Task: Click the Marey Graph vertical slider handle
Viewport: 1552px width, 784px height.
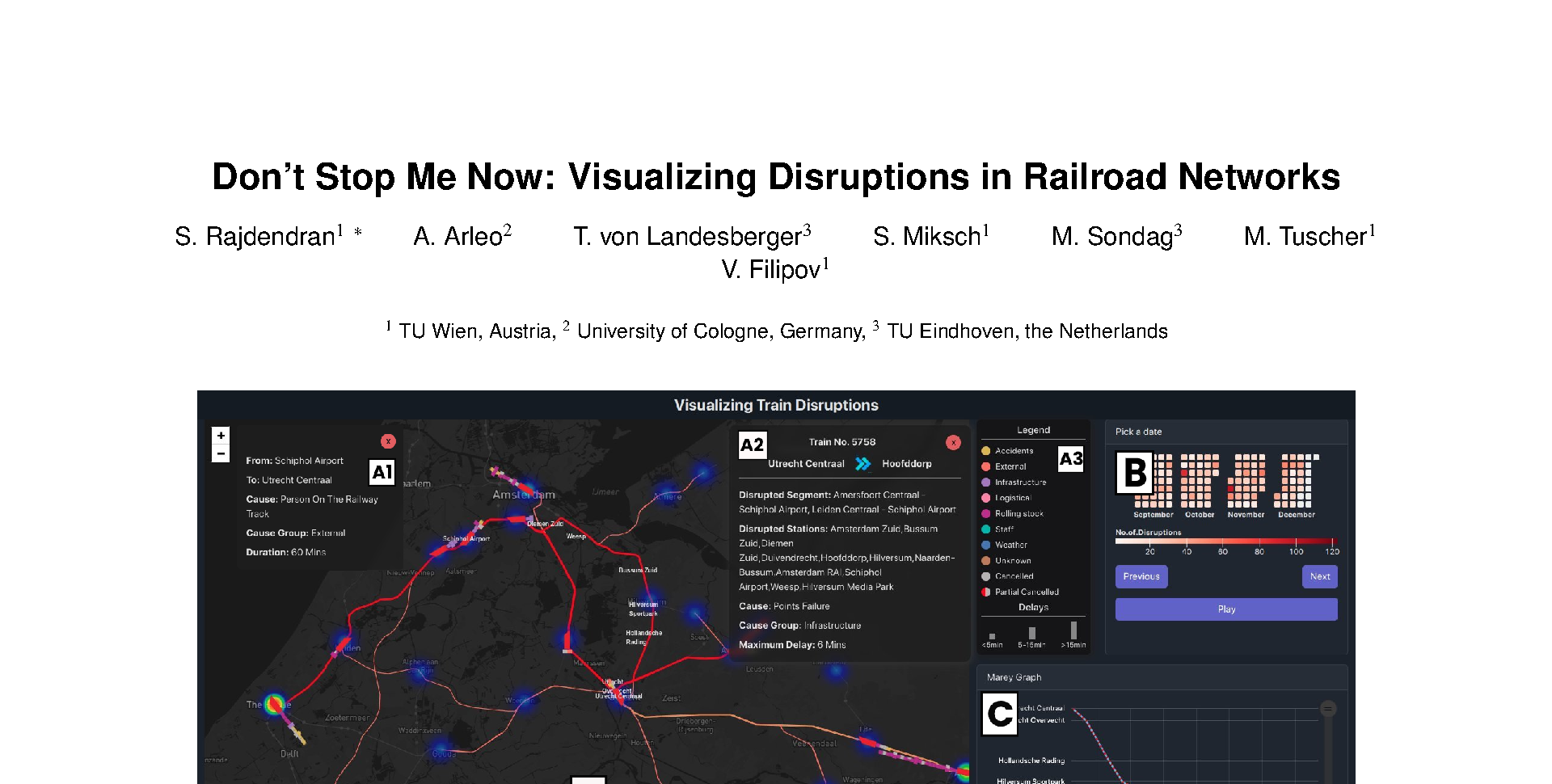Action: [x=1327, y=709]
